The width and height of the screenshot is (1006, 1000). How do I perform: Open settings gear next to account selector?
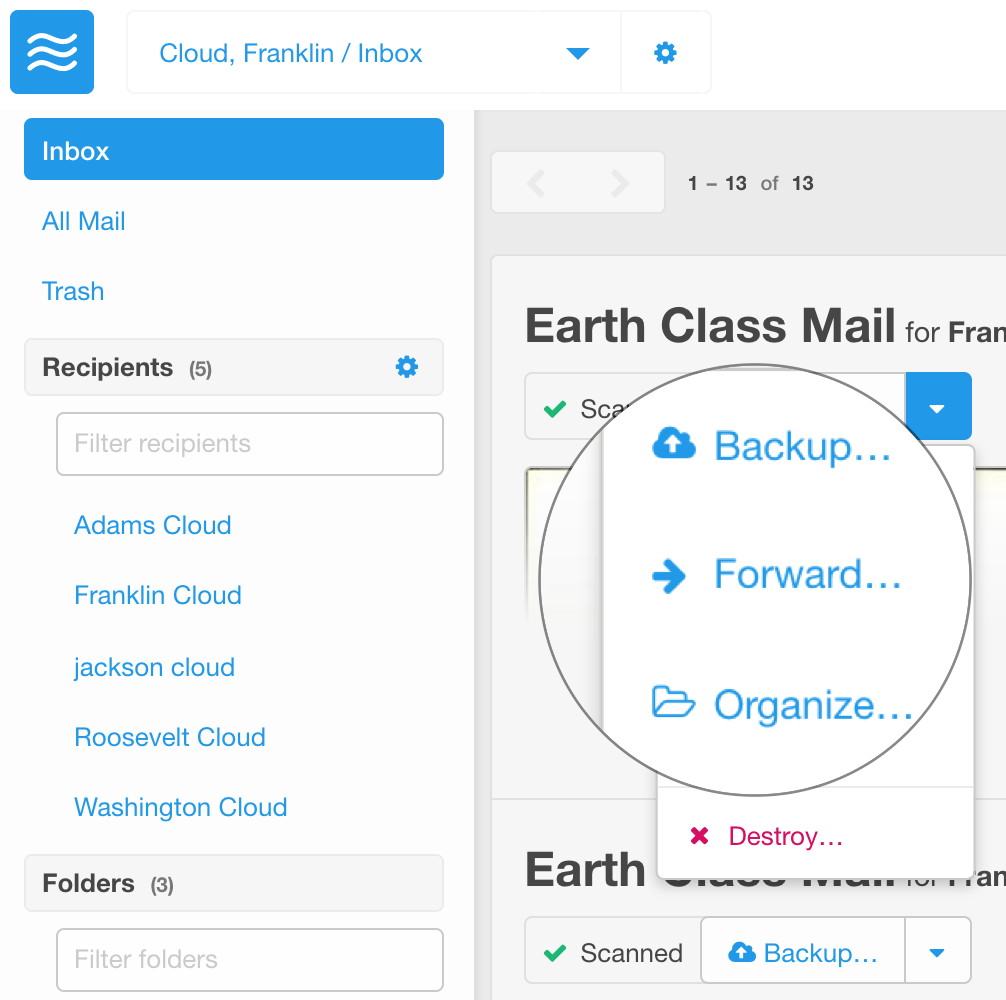pos(665,53)
